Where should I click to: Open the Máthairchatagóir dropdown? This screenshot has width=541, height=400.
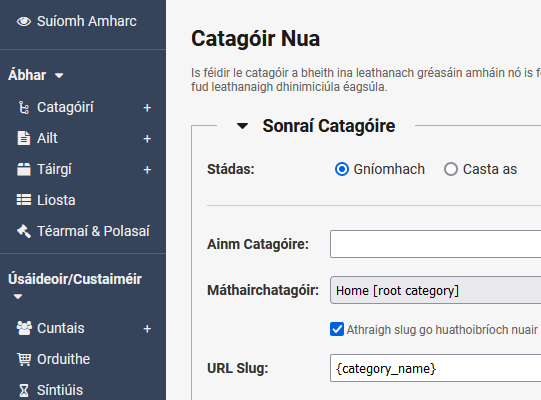click(435, 290)
